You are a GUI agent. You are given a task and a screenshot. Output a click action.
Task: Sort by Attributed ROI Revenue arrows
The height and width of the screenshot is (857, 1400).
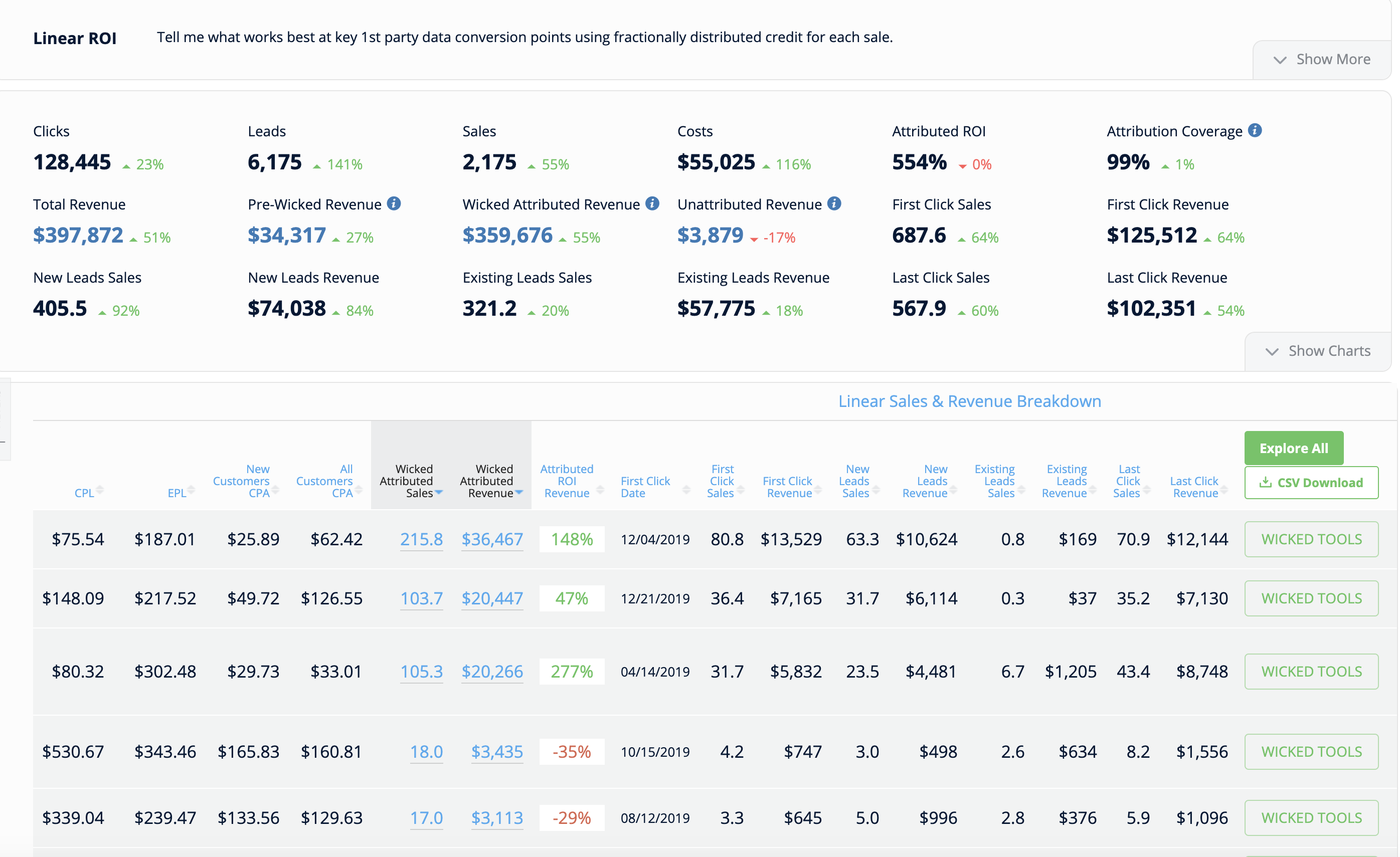point(600,490)
